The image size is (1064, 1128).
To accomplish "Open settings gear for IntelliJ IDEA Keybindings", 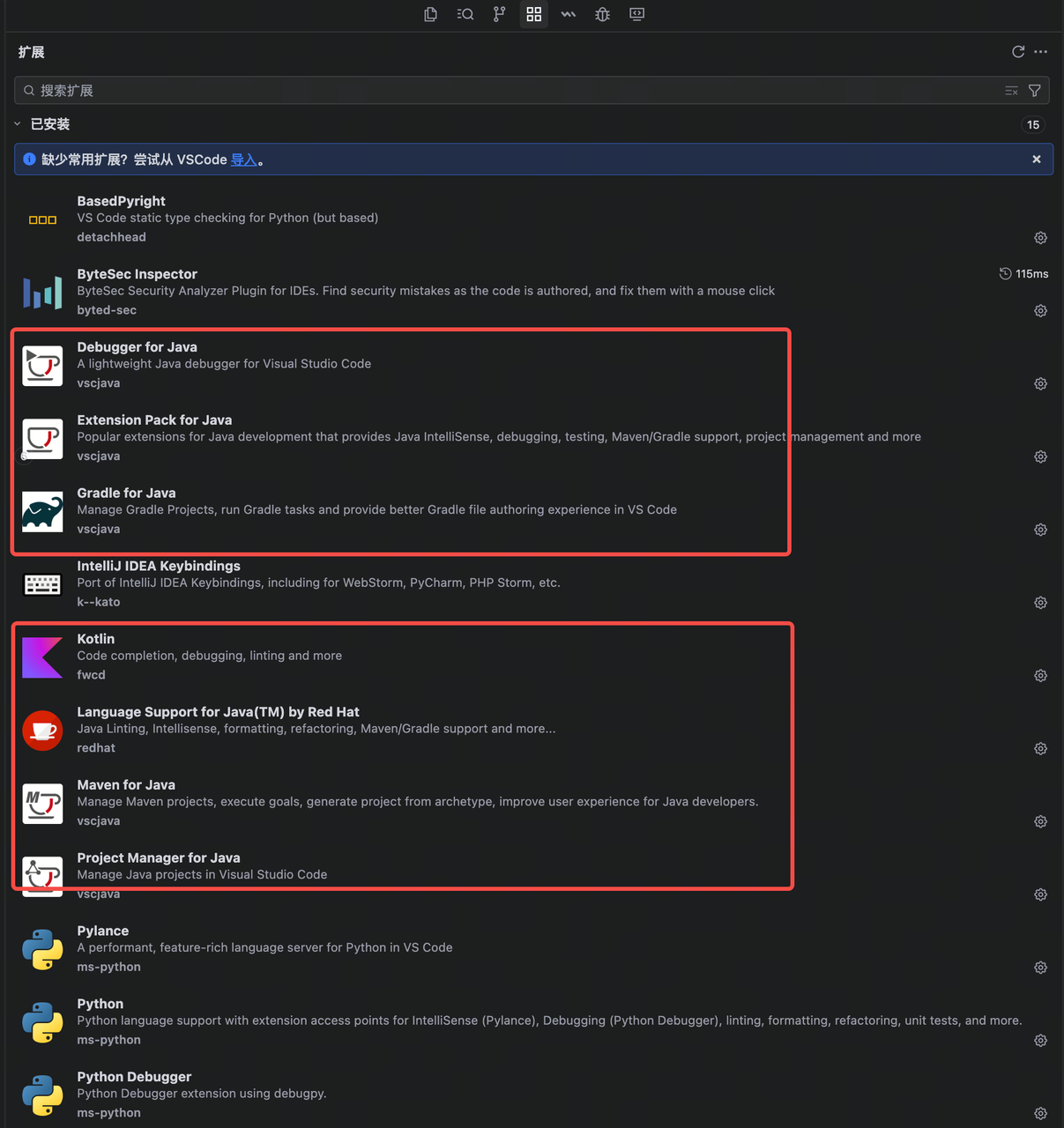I will pyautogui.click(x=1041, y=603).
